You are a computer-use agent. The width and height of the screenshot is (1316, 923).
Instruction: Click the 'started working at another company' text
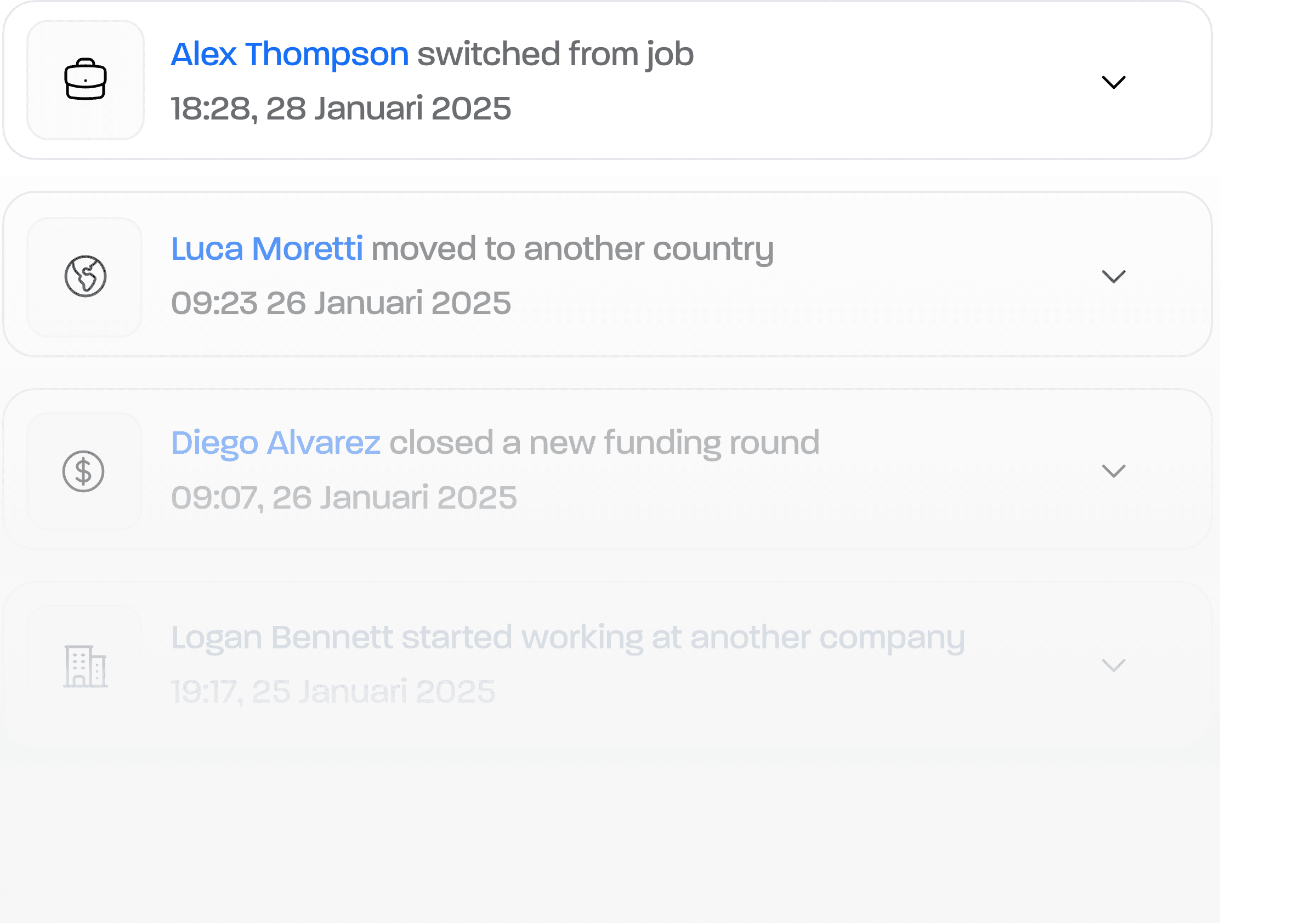coord(683,637)
